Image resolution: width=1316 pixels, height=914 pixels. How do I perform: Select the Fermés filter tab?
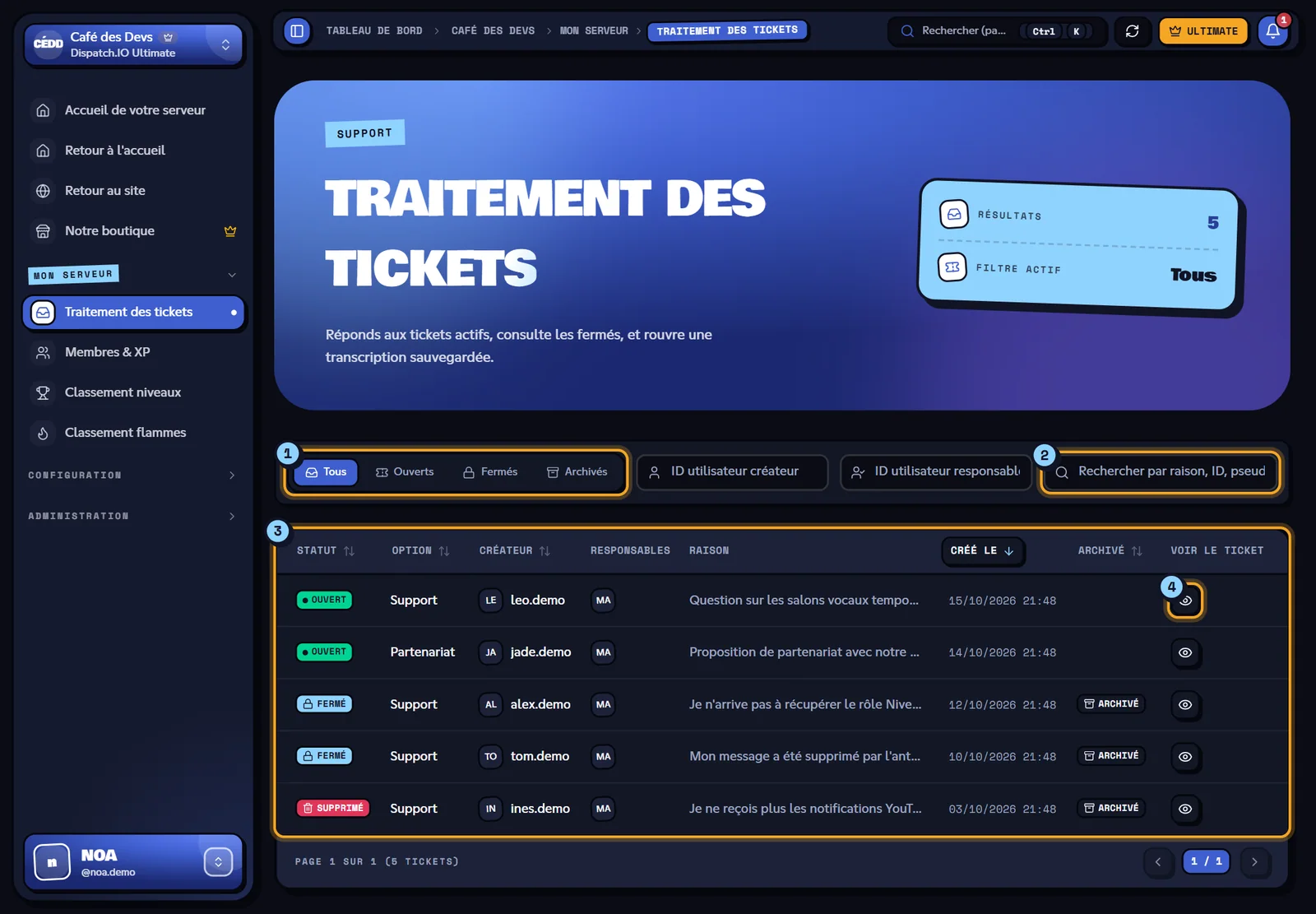490,472
